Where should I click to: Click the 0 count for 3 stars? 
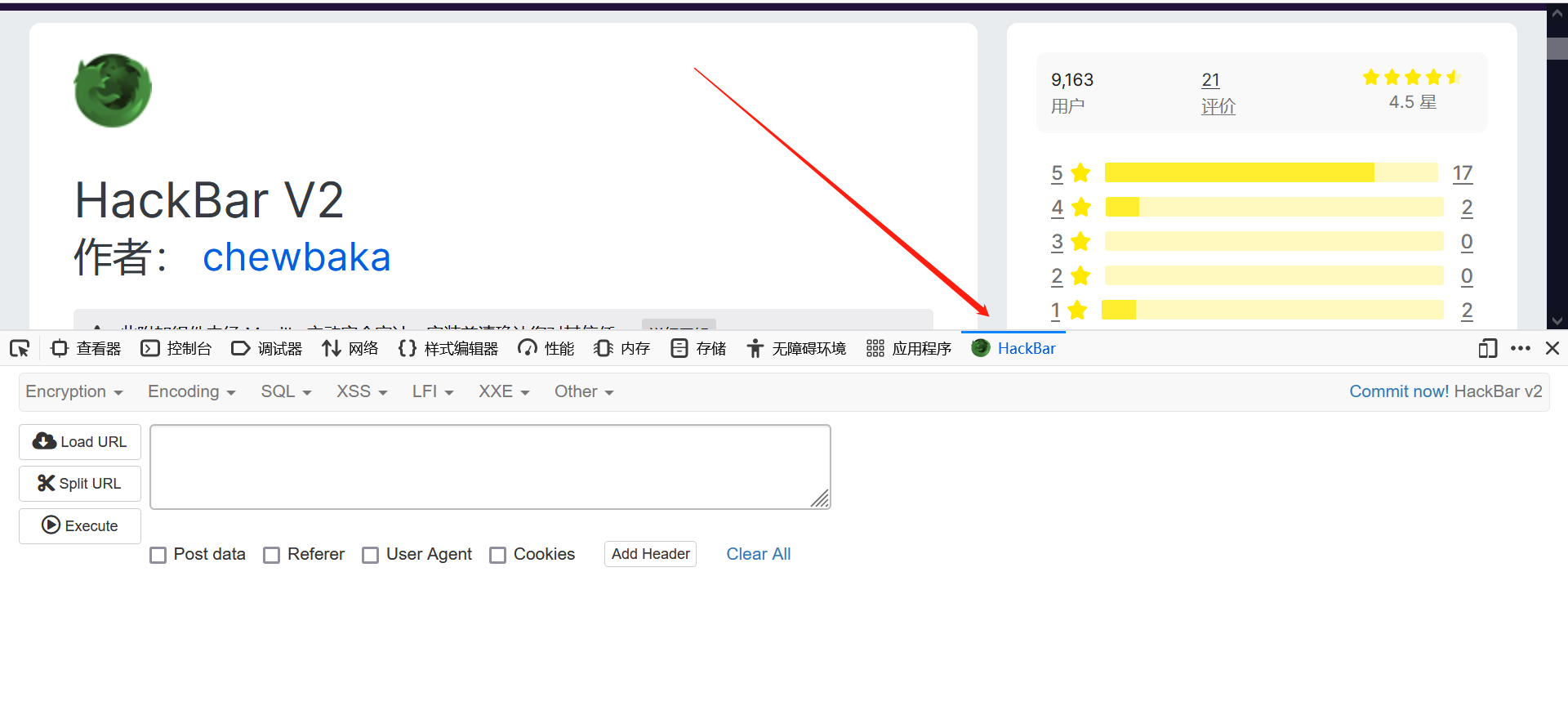pyautogui.click(x=1467, y=242)
